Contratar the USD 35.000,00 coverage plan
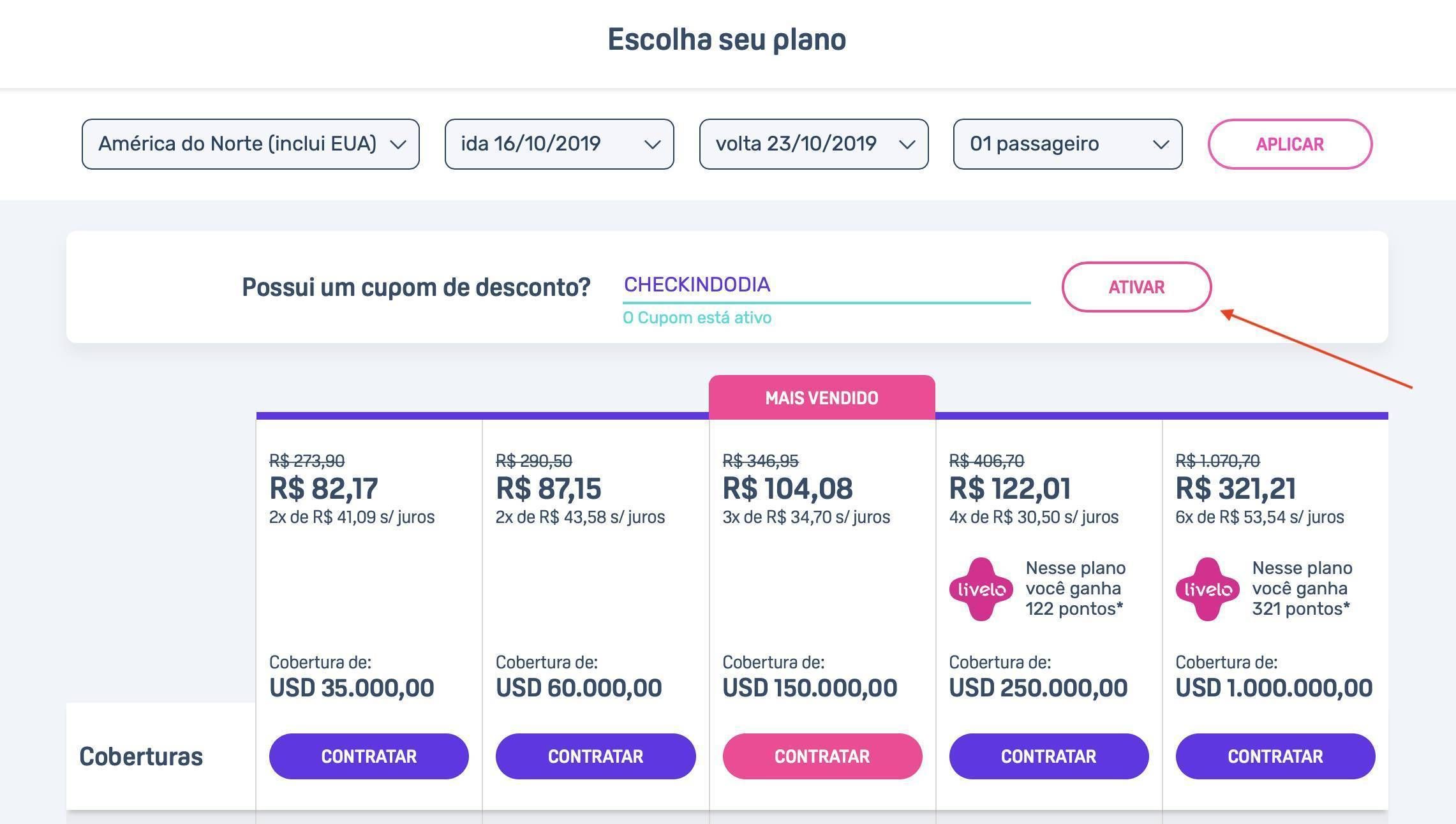The image size is (1456, 824). pyautogui.click(x=369, y=756)
